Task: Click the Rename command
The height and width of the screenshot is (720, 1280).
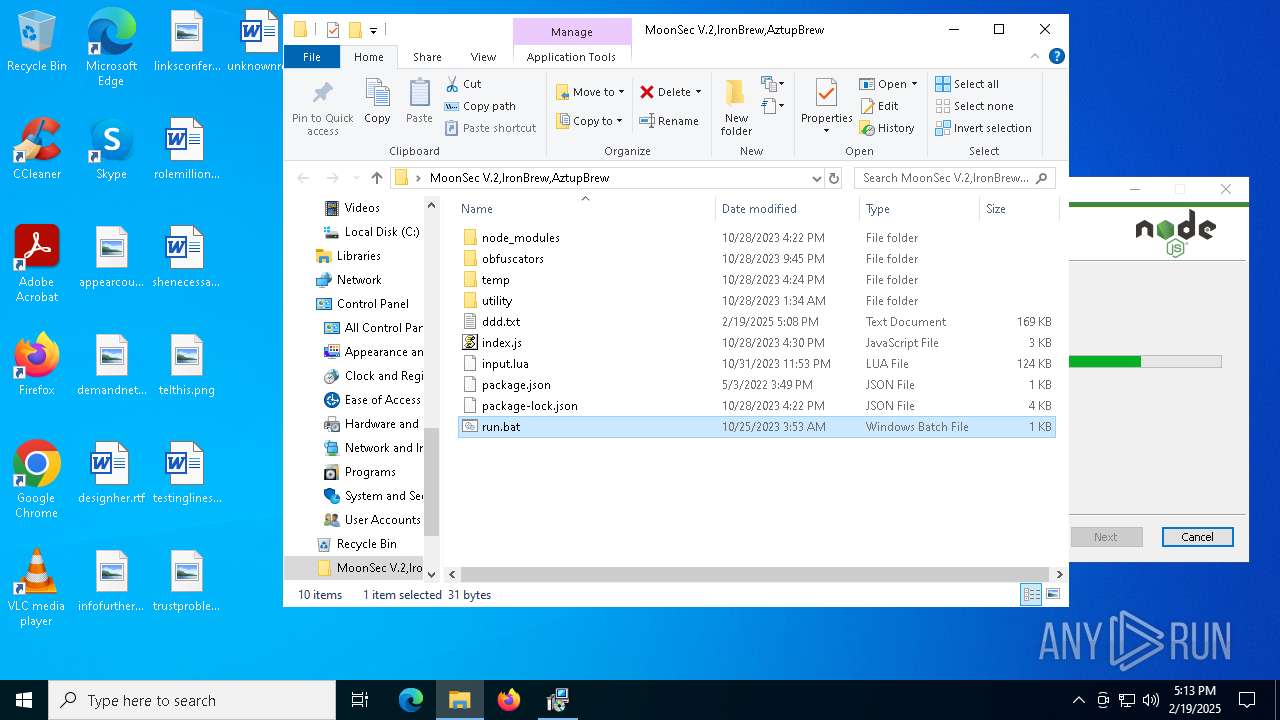Action: 669,121
